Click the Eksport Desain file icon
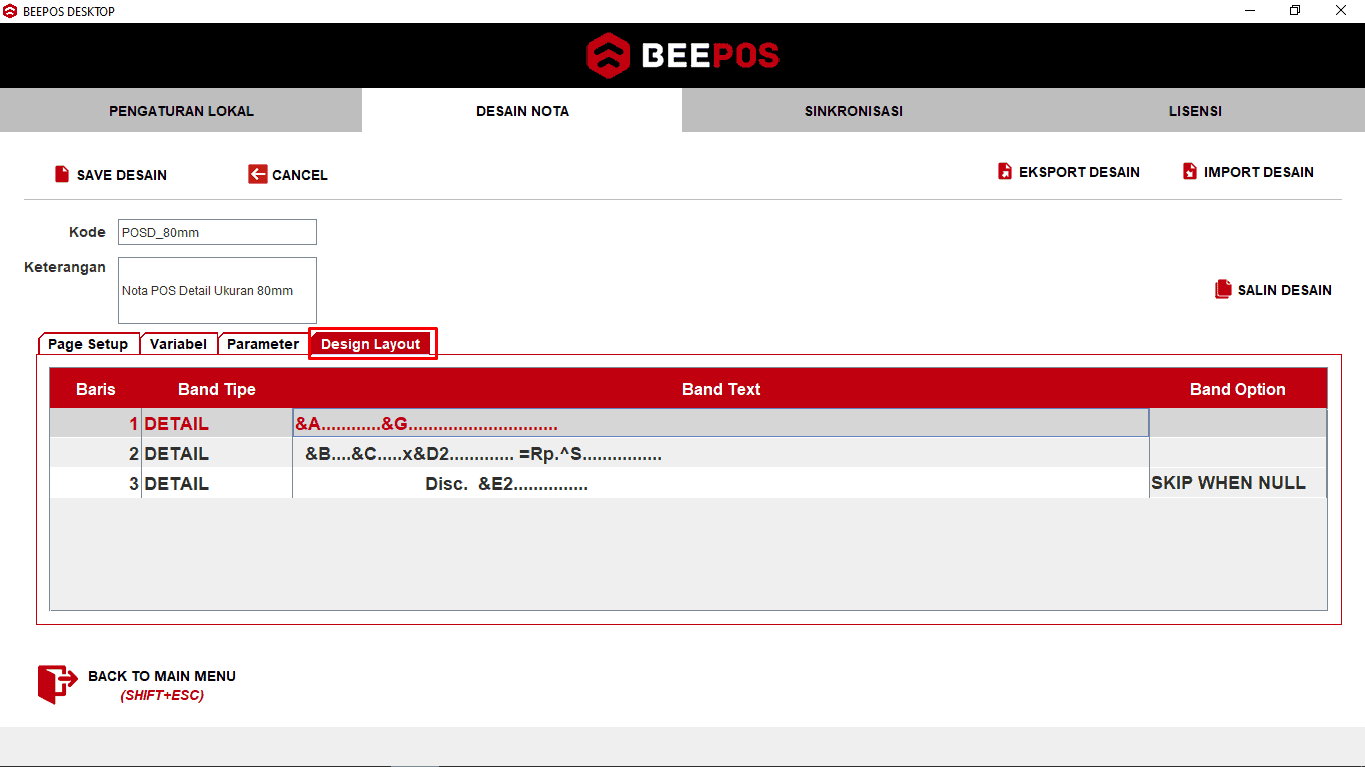 pos(1005,172)
